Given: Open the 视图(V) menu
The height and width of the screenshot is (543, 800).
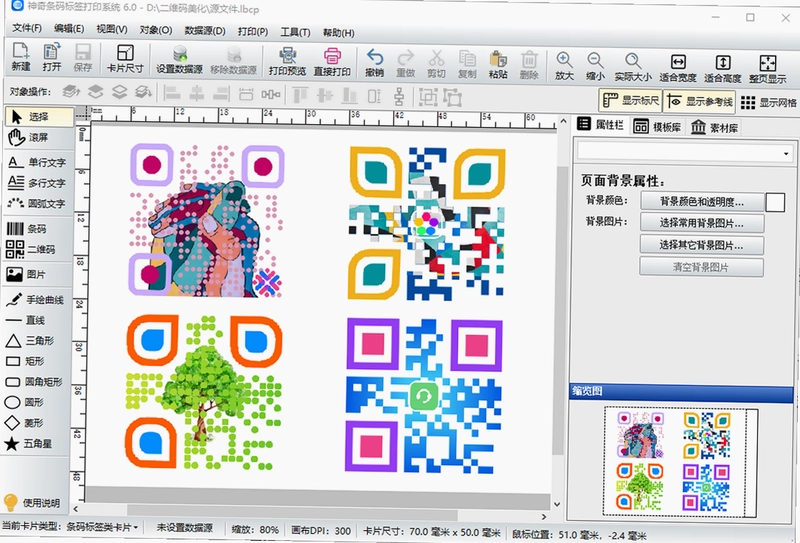Looking at the screenshot, I should coord(112,29).
